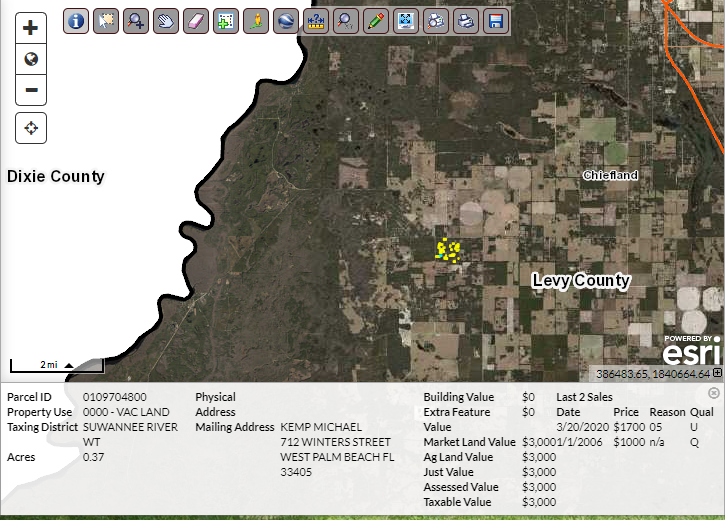The height and width of the screenshot is (520, 725).
Task: Click the locate crosshair button
Action: pos(31,128)
